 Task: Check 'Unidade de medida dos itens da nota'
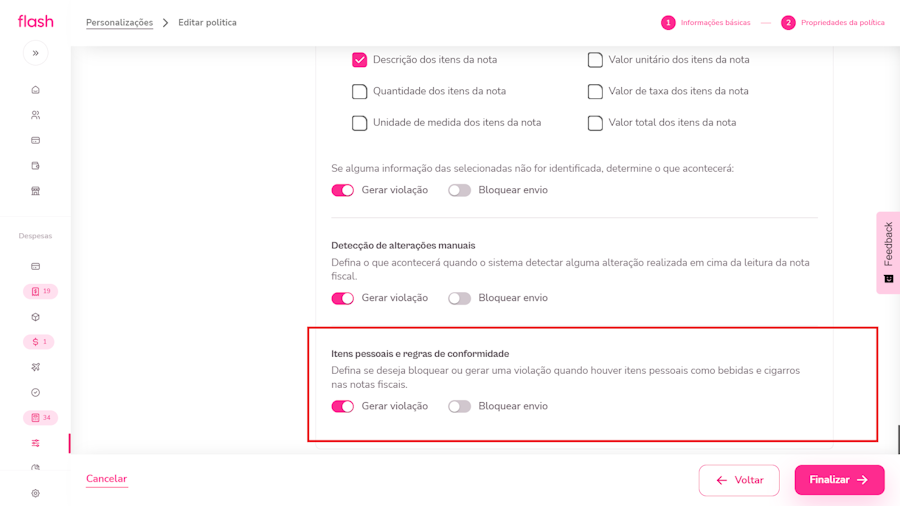click(359, 123)
